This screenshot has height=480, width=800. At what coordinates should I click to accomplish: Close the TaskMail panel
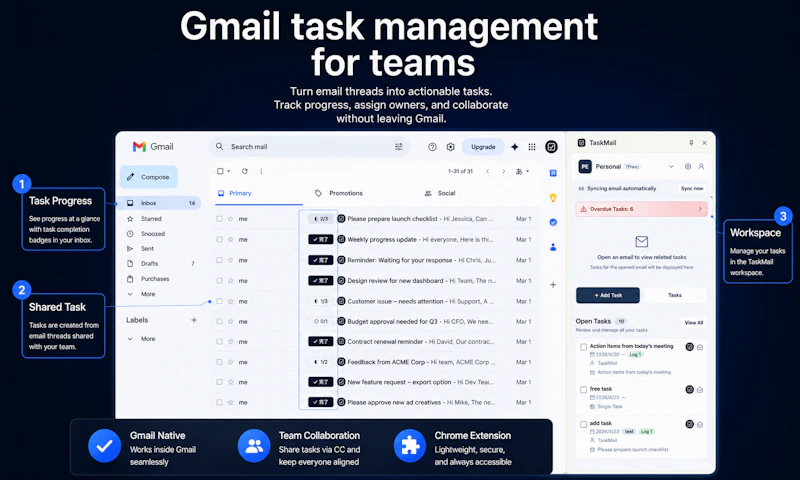[x=704, y=143]
